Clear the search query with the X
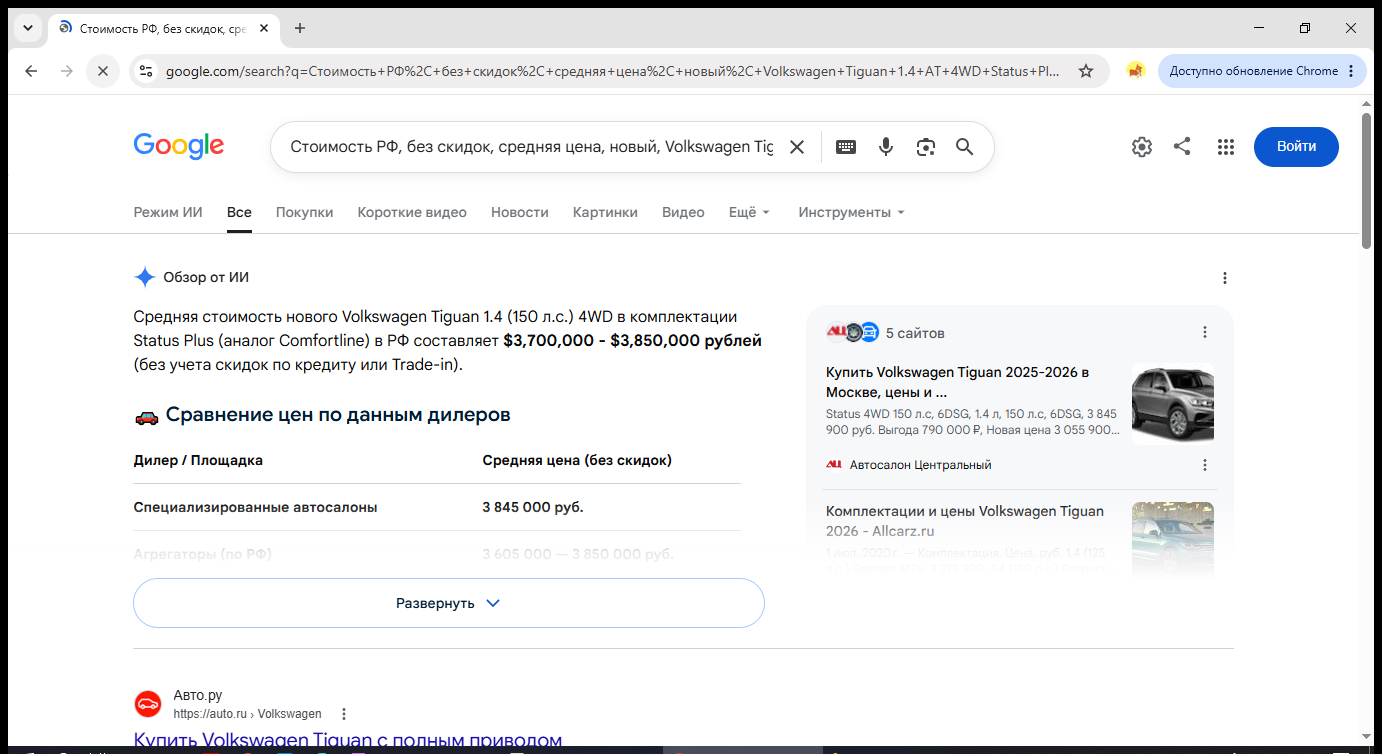 [797, 147]
